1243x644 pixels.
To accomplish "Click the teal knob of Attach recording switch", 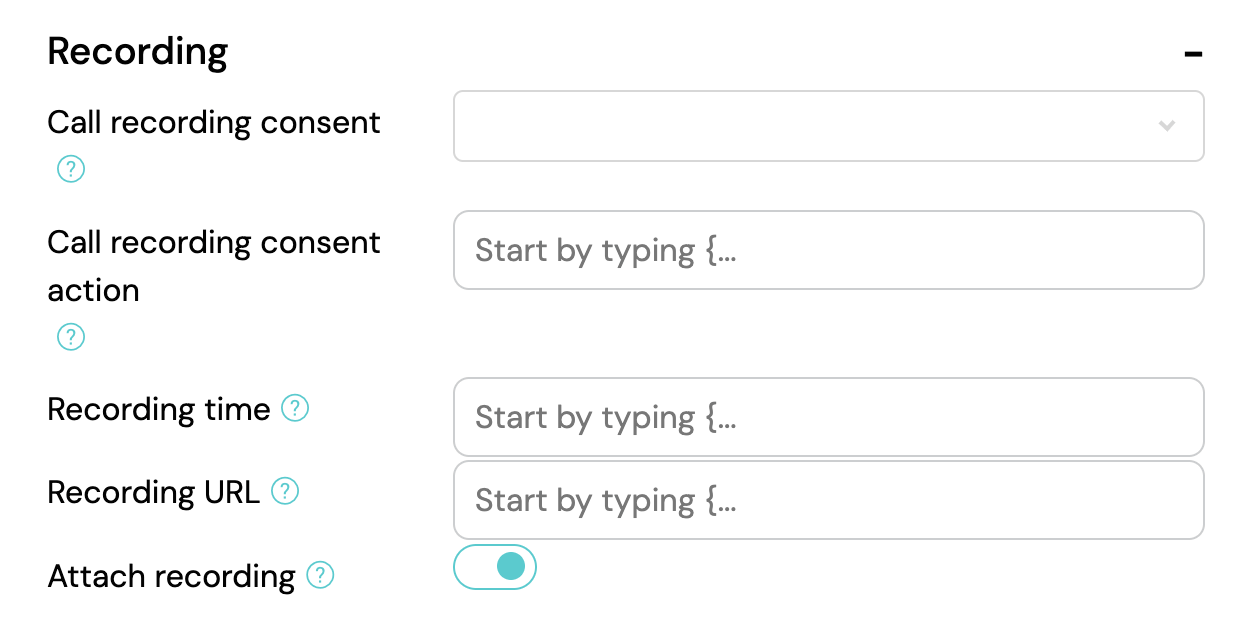I will 510,567.
